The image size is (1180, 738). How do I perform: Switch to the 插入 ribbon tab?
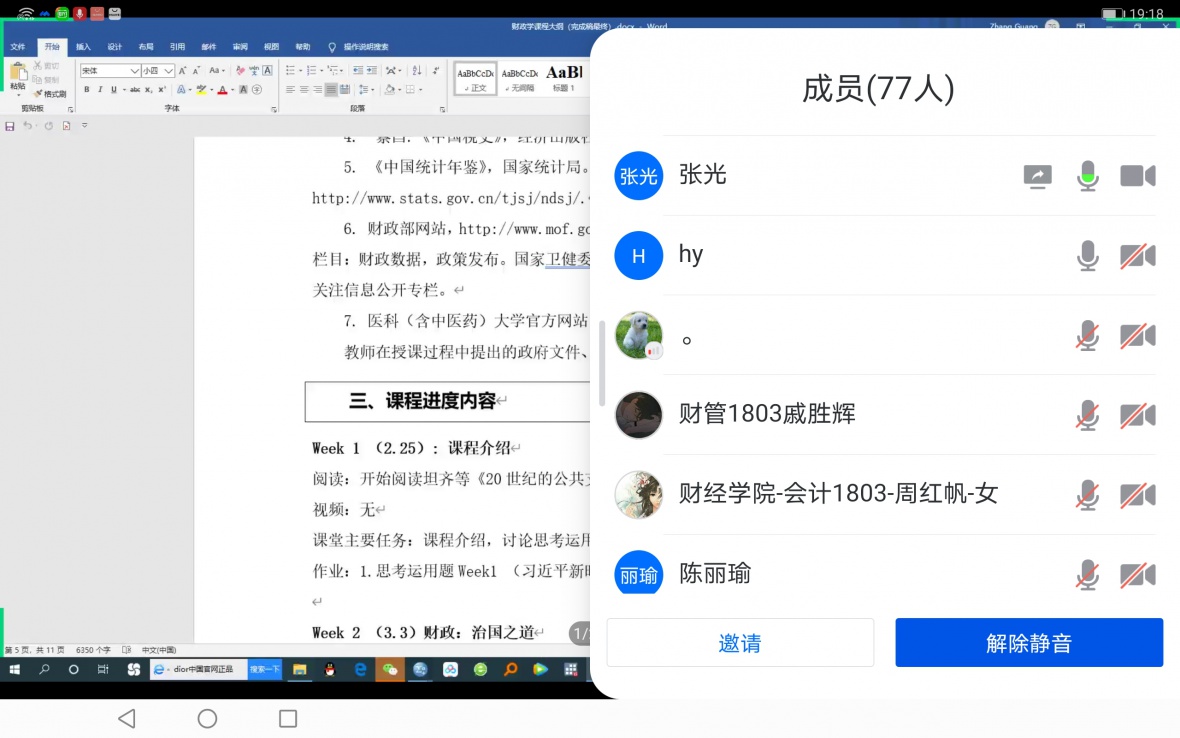[x=83, y=47]
